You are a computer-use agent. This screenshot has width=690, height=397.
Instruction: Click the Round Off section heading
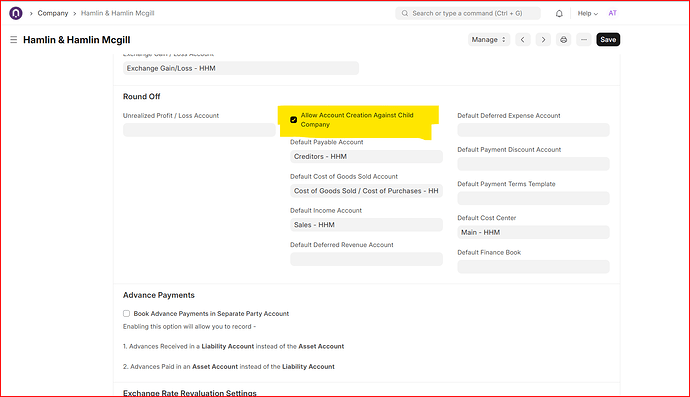(x=142, y=96)
